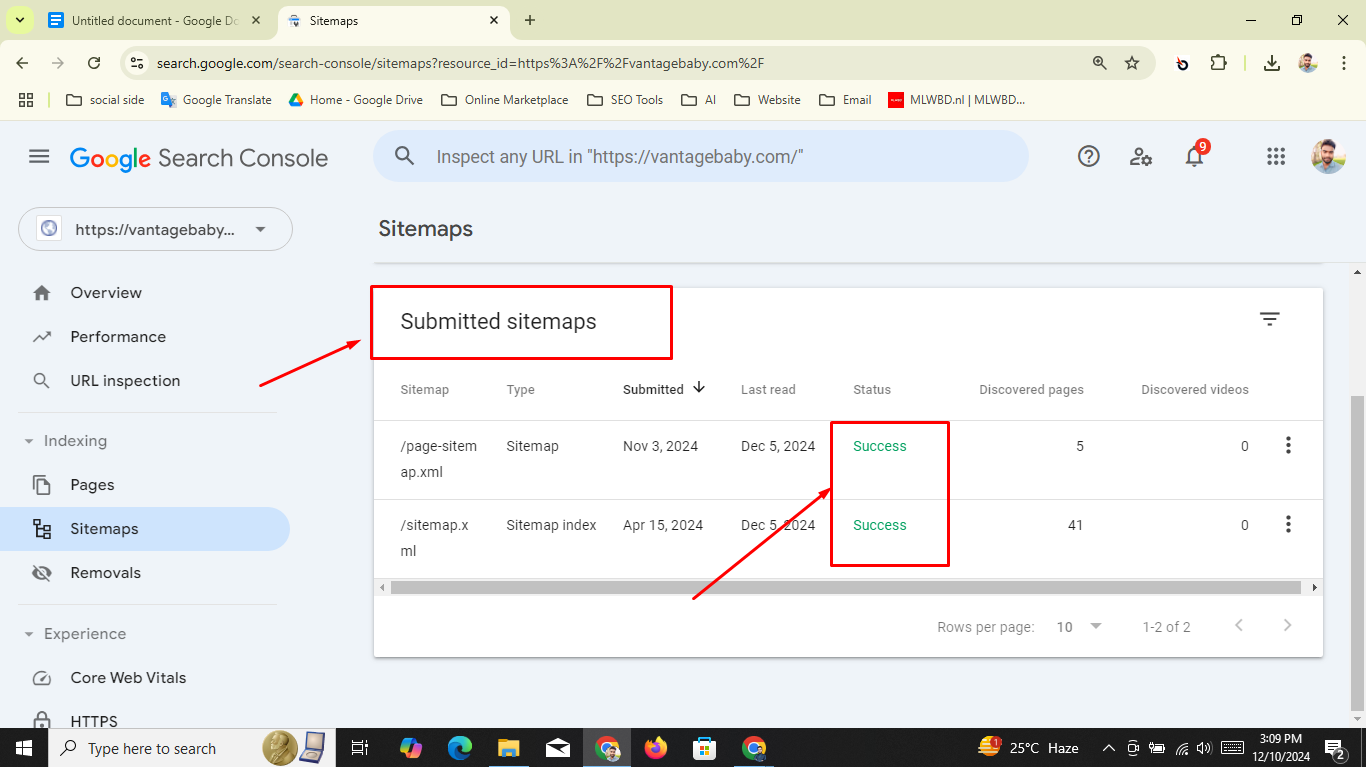The width and height of the screenshot is (1366, 767).
Task: Open the SEO Tools bookmarks folder
Action: click(624, 99)
